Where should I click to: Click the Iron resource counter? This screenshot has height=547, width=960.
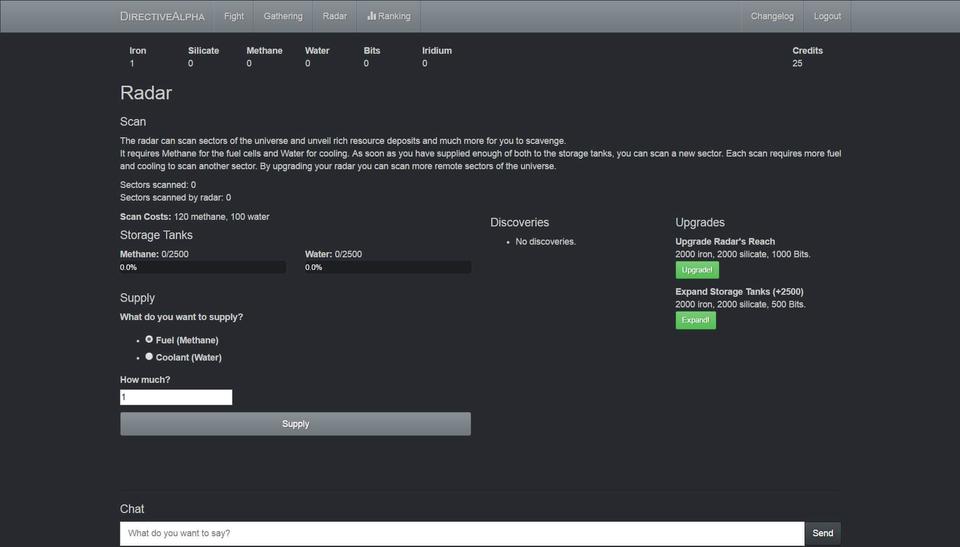138,57
